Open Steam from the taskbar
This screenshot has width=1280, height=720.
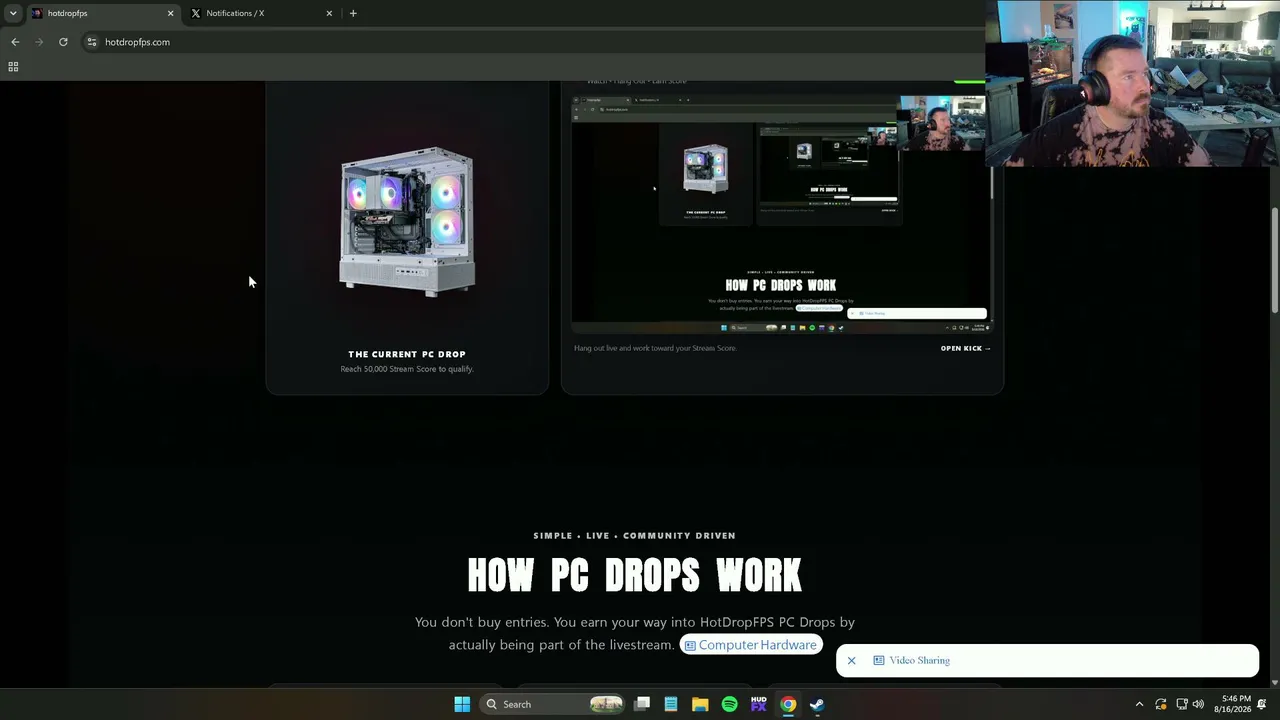[817, 704]
